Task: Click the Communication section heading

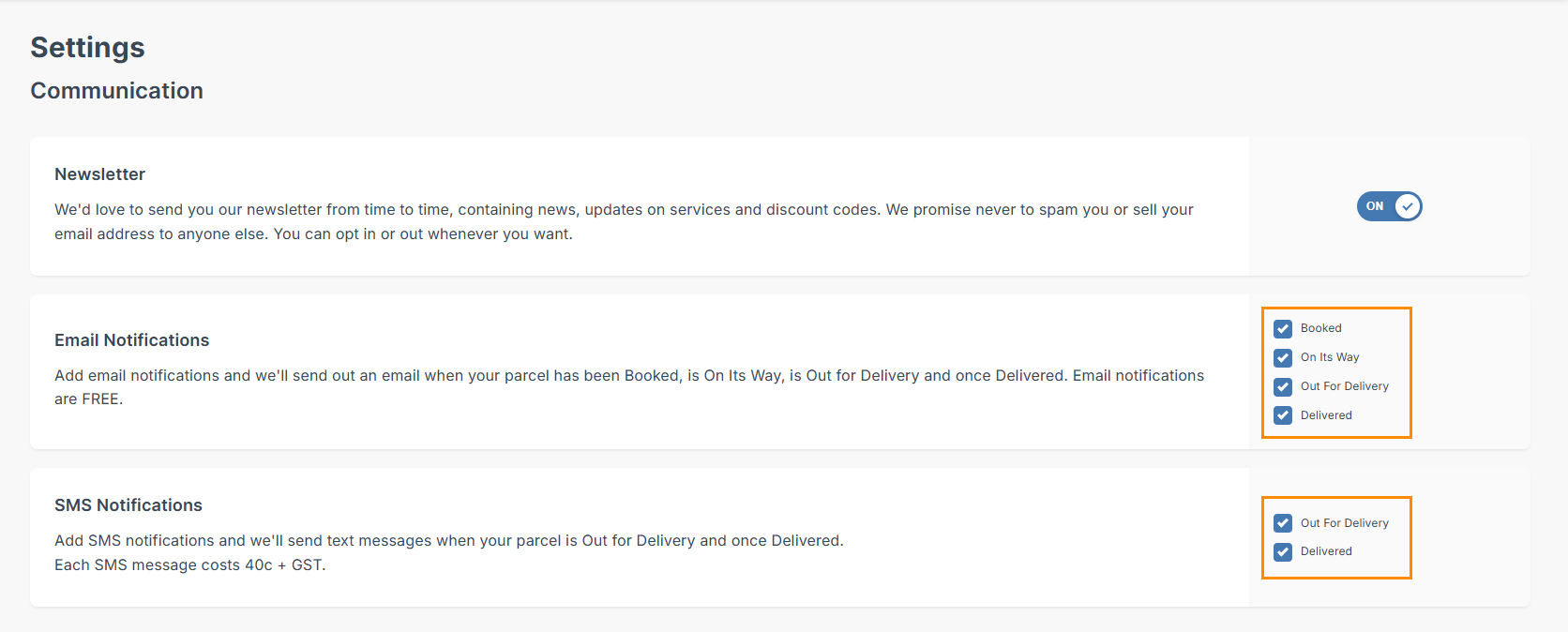Action: 116,91
